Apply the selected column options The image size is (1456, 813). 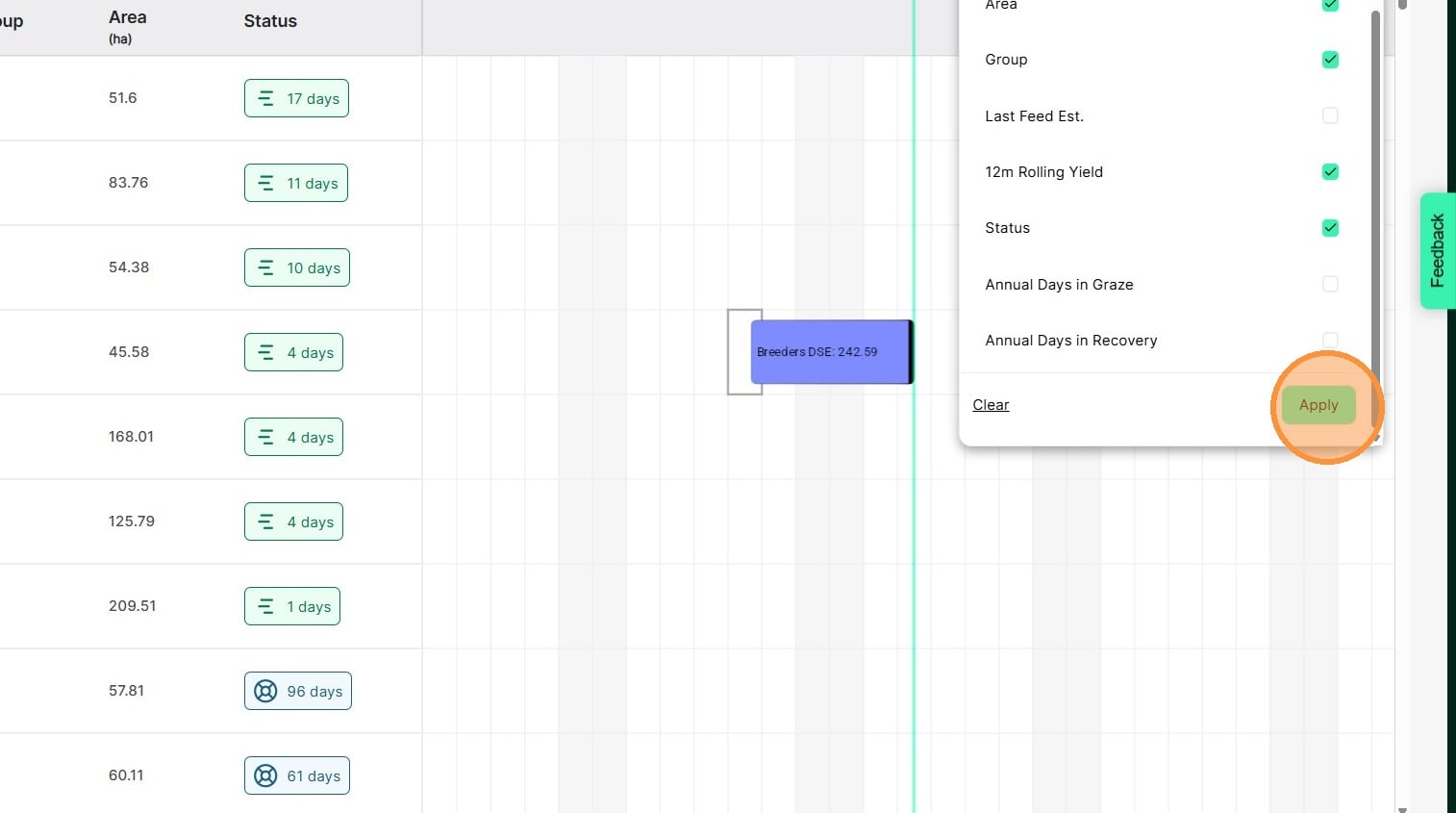(x=1318, y=405)
